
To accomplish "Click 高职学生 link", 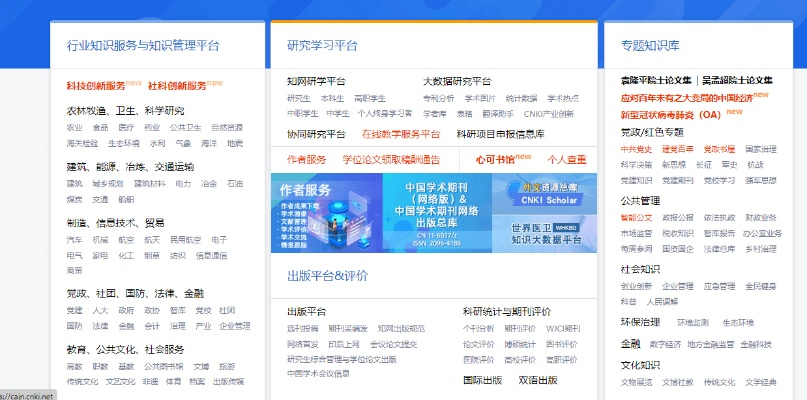I will coord(370,98).
